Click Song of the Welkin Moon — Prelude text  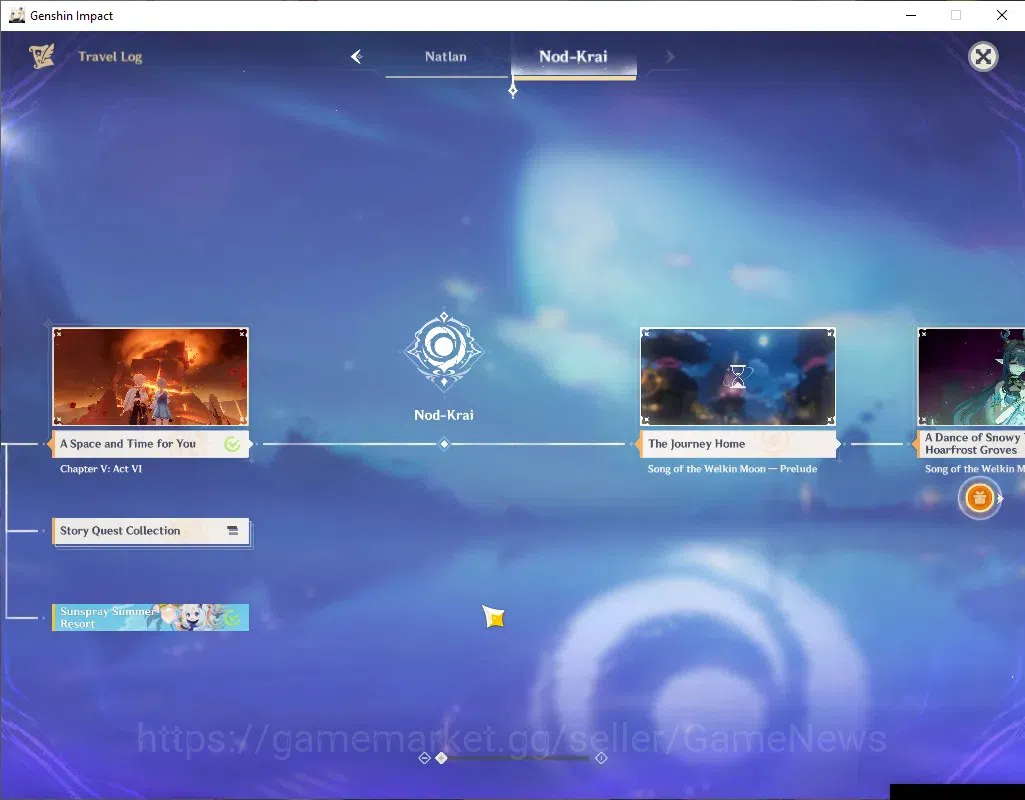[732, 469]
